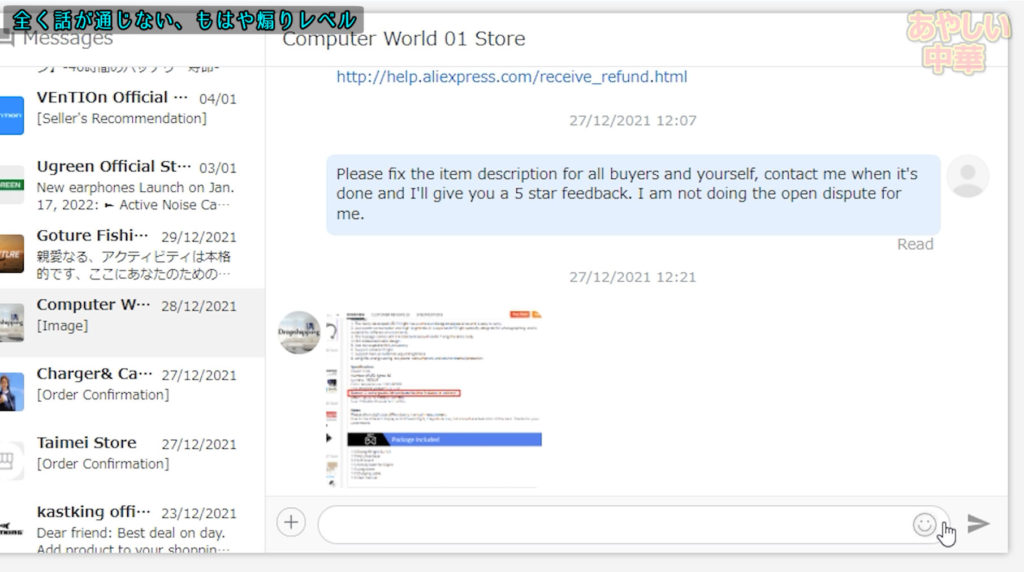Click the VEnTIOn Official store avatar
Image resolution: width=1024 pixels, height=572 pixels.
11,115
